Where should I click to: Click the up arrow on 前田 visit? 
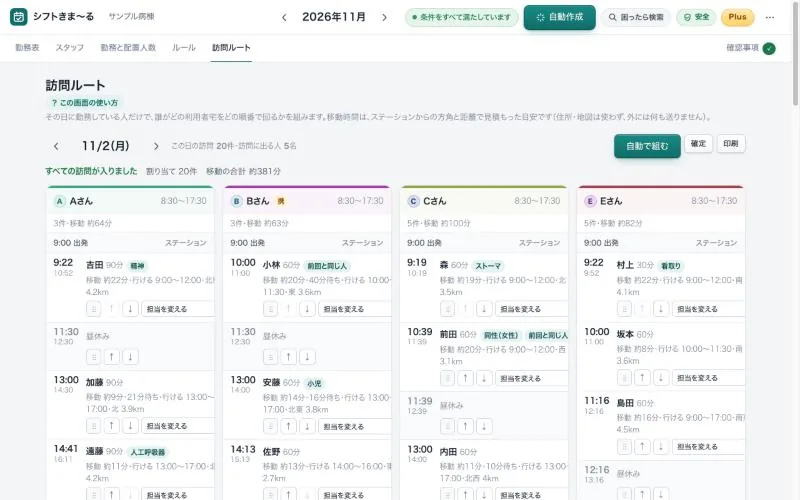pyautogui.click(x=465, y=378)
